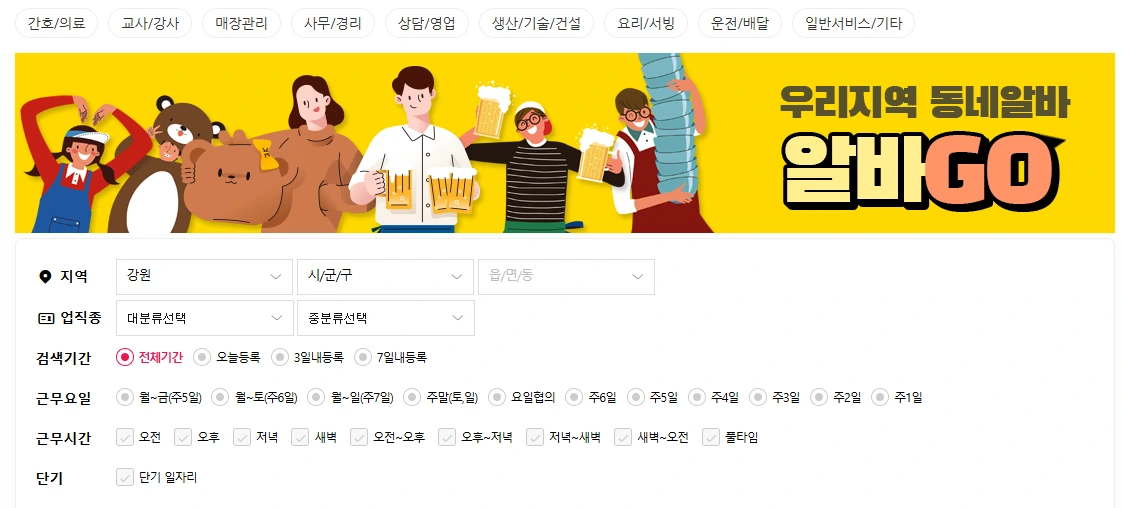The width and height of the screenshot is (1123, 508).
Task: Expand the 시/군/구 district dropdown
Action: click(x=385, y=277)
